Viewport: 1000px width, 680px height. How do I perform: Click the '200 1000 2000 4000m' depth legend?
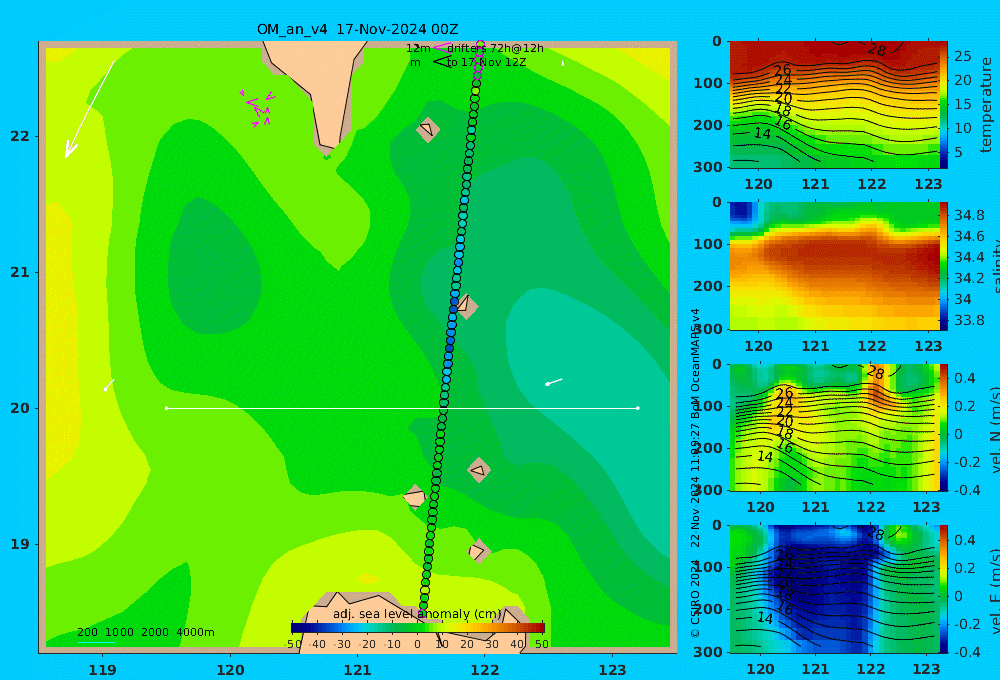coord(145,632)
